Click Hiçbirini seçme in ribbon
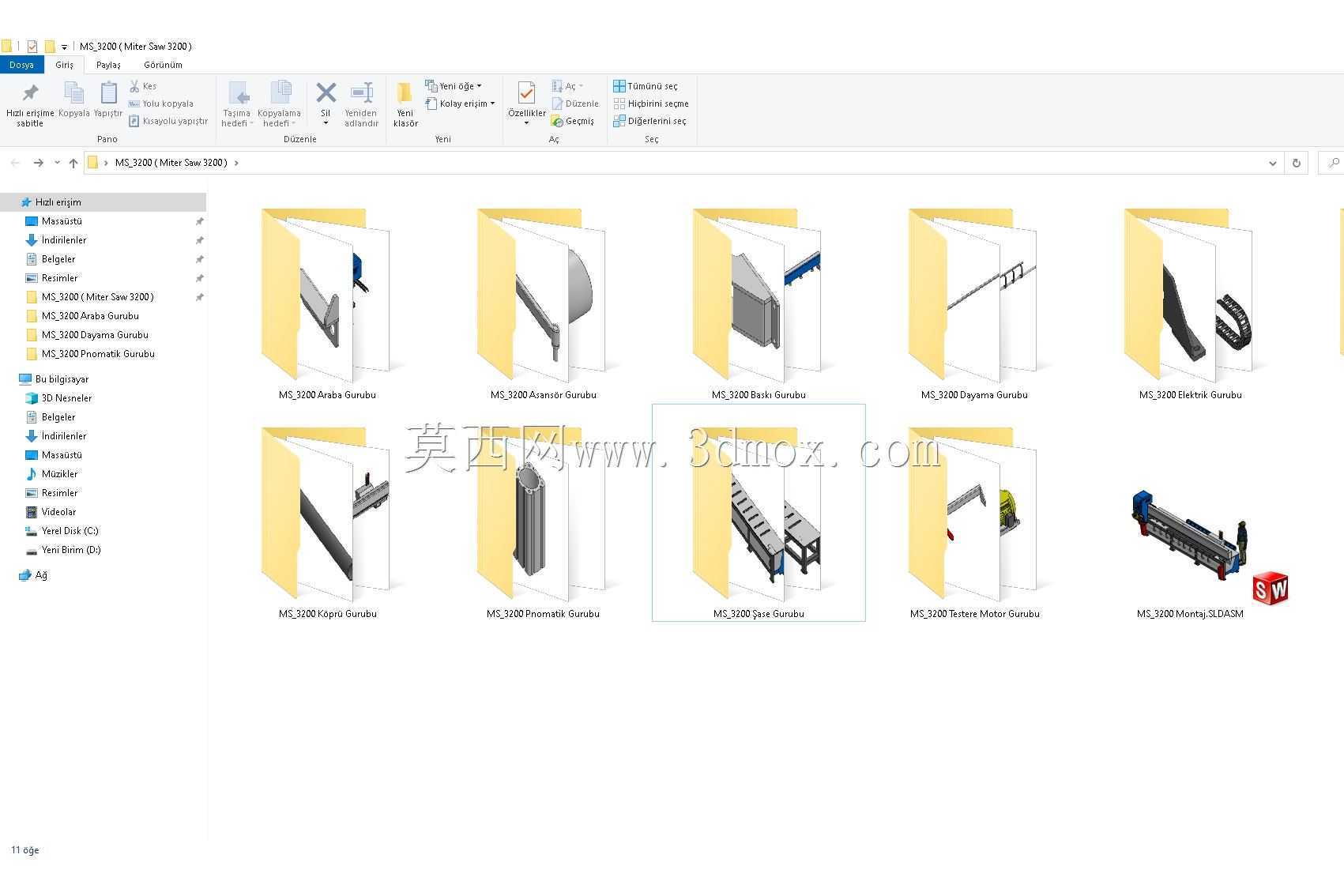This screenshot has width=1344, height=896. (651, 104)
